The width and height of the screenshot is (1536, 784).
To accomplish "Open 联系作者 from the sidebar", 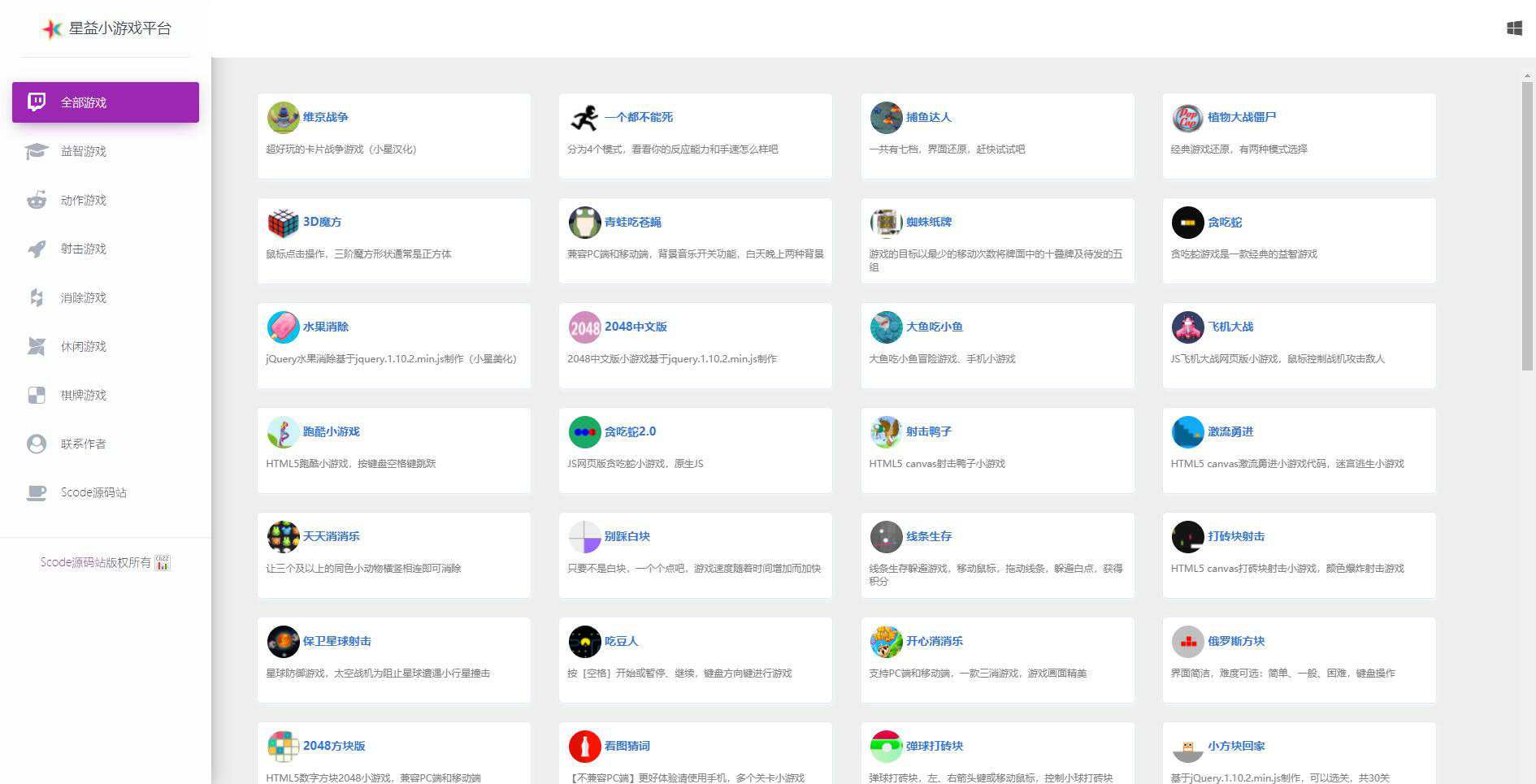I will click(84, 444).
